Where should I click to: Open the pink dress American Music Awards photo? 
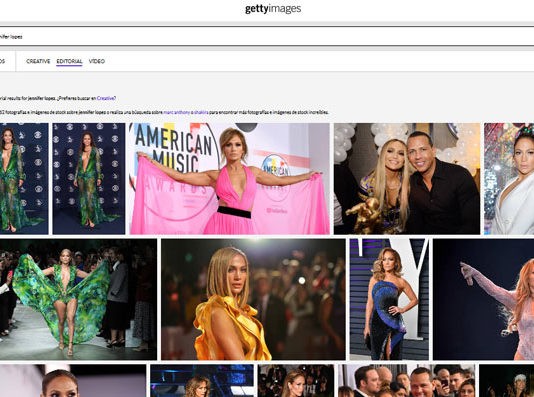tap(230, 179)
